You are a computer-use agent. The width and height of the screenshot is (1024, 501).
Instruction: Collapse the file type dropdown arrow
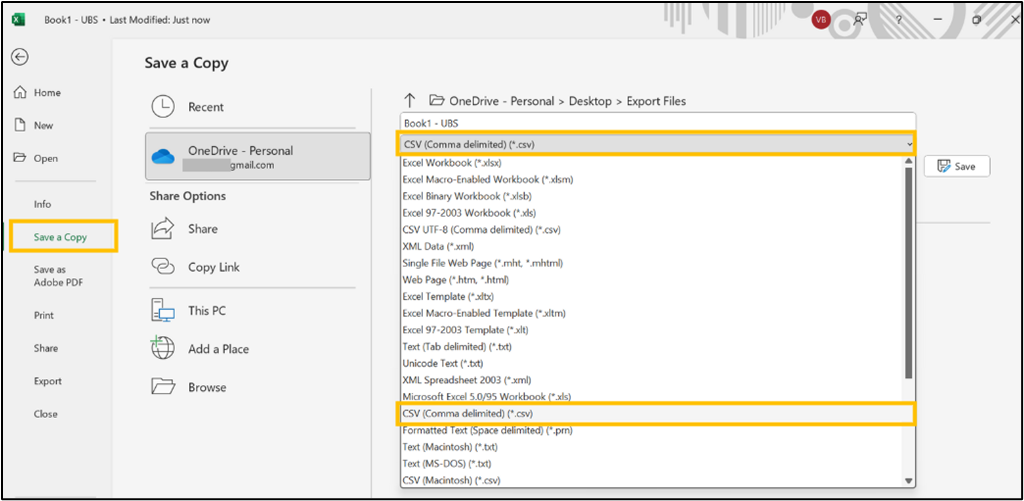pos(909,144)
